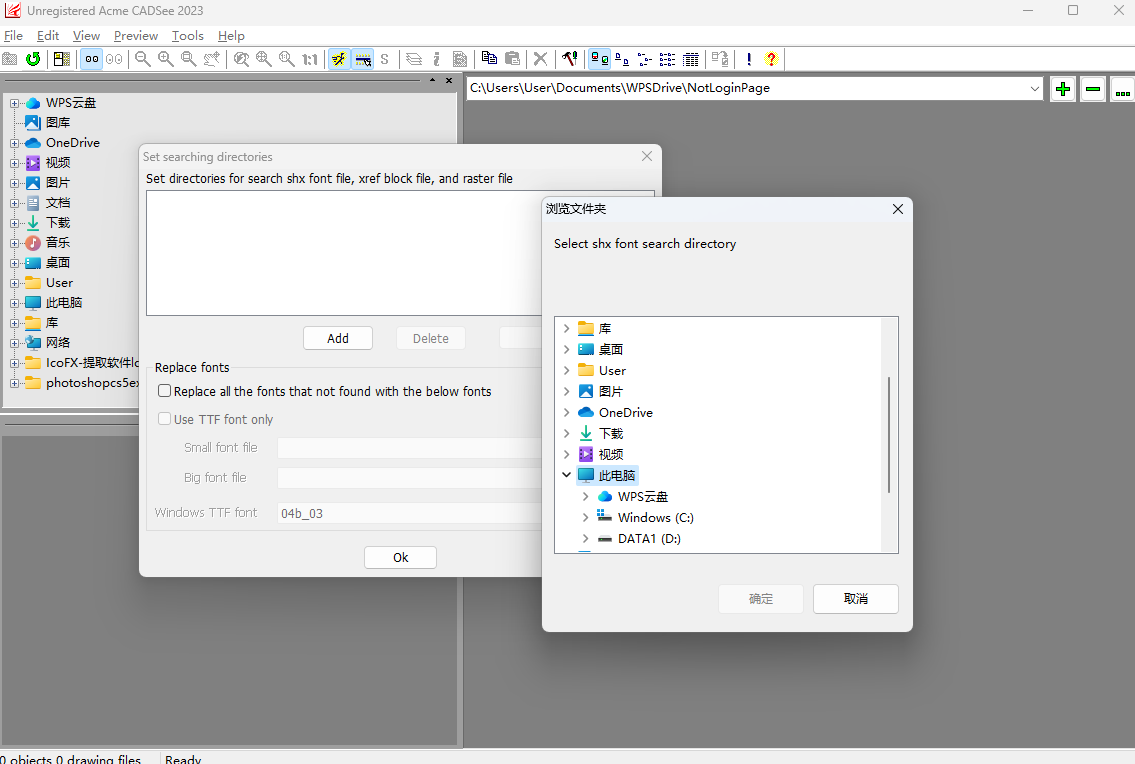Image resolution: width=1135 pixels, height=764 pixels.
Task: Switch to large icons view icon
Action: pos(599,59)
